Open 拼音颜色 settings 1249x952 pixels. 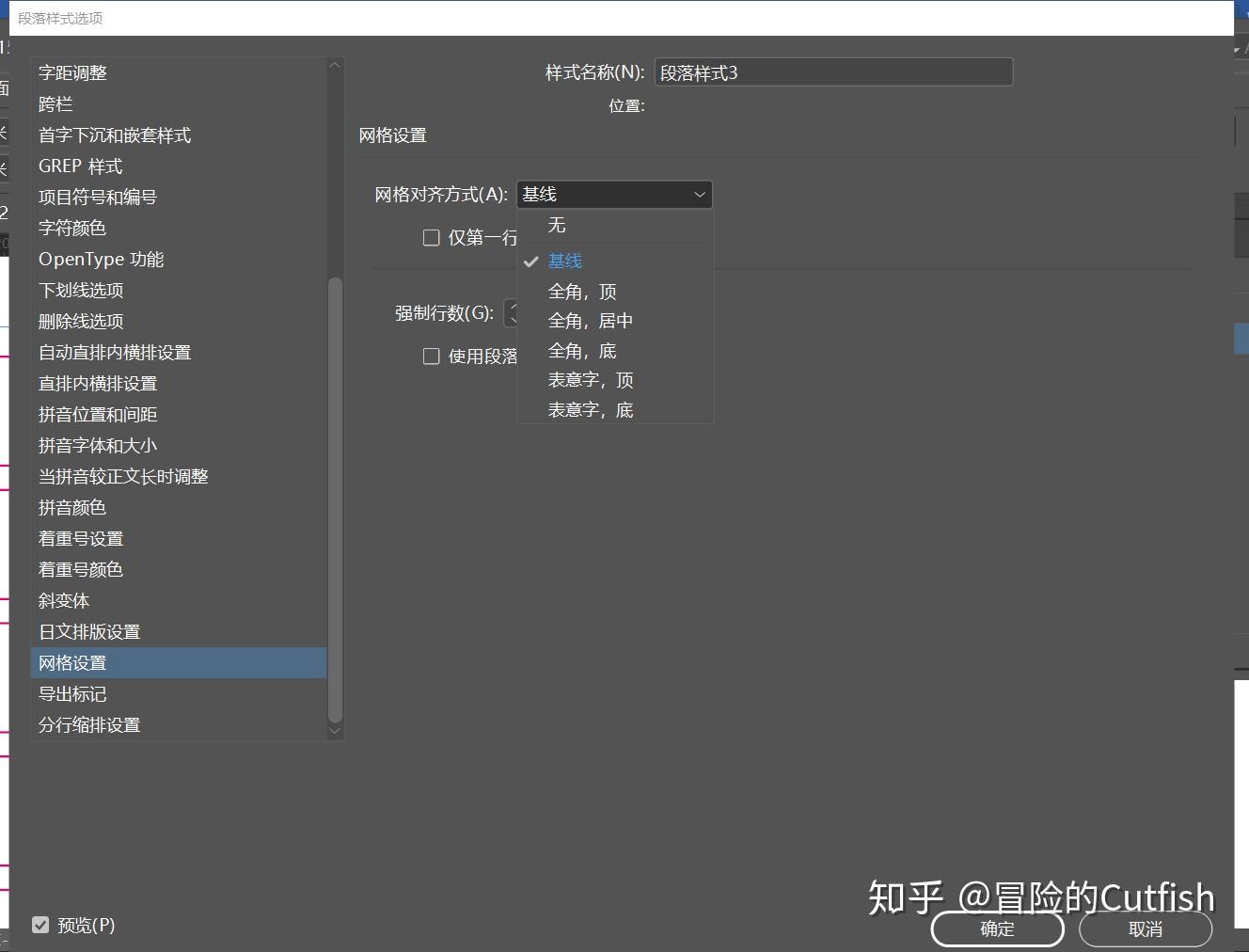(72, 507)
